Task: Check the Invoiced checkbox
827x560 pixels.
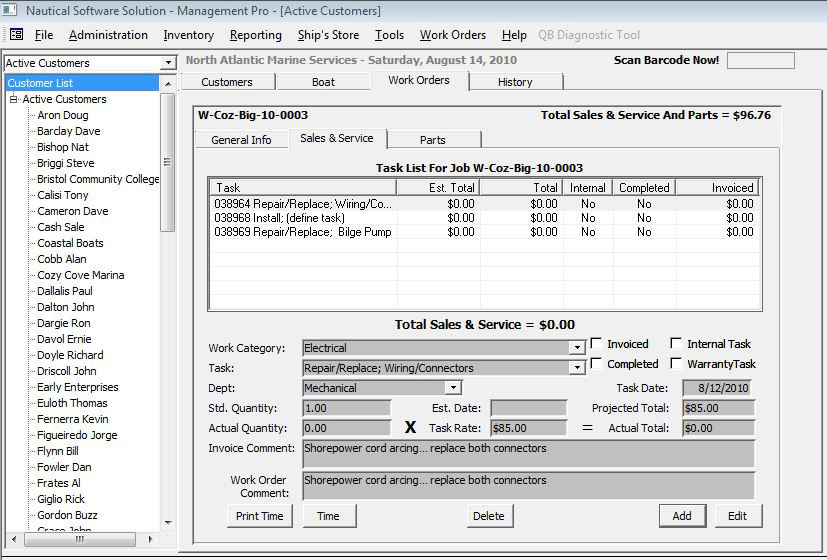Action: [x=596, y=344]
